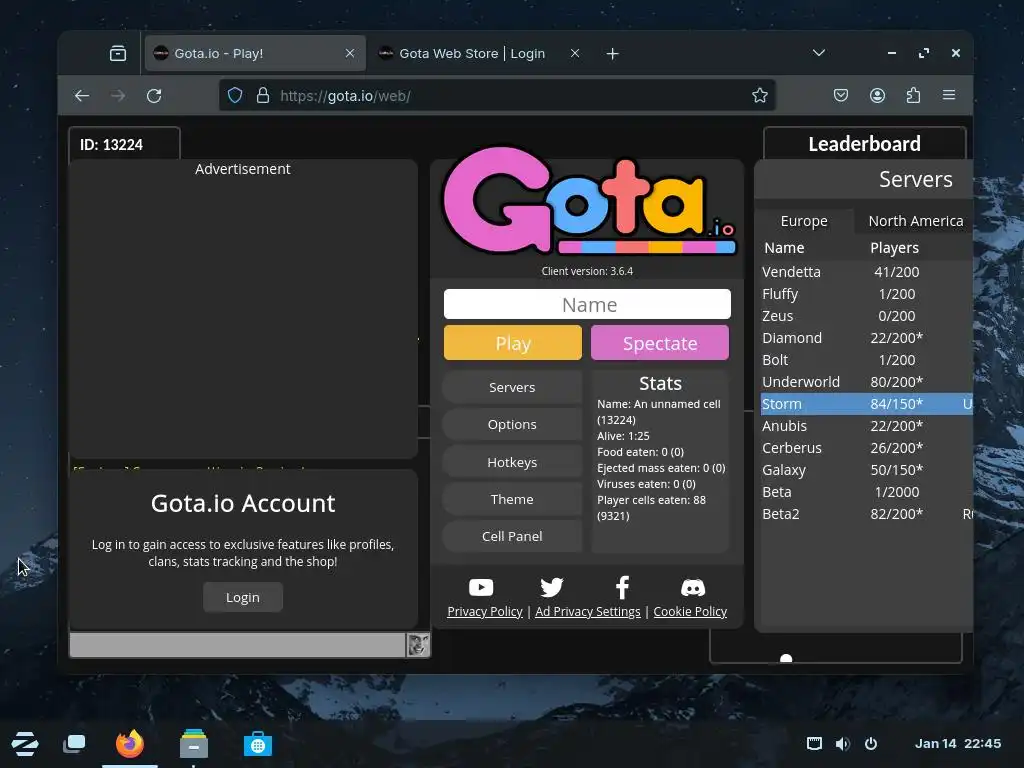
Task: Bookmark this page with the star icon
Action: 760,96
